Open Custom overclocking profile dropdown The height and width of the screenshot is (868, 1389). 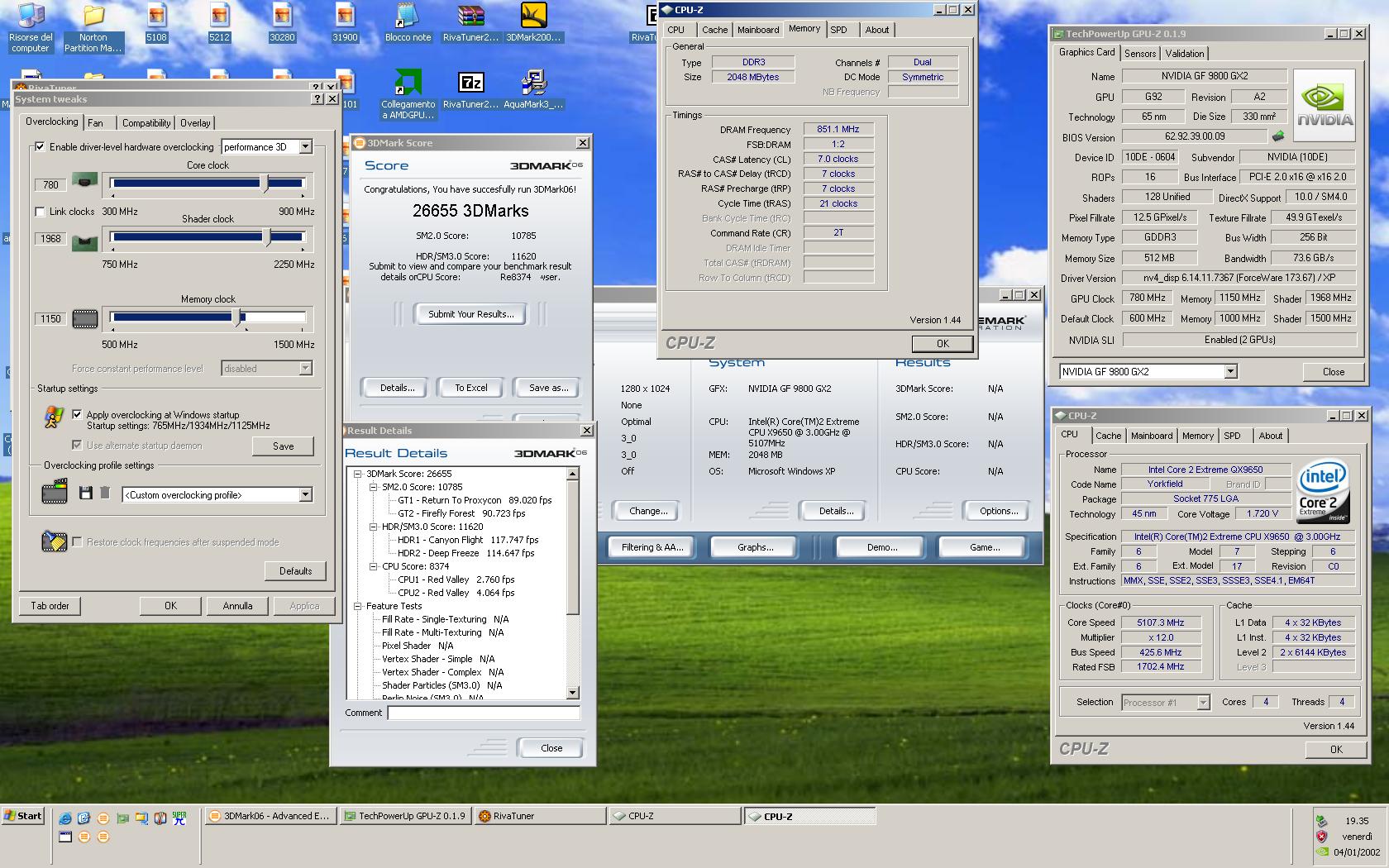click(305, 495)
